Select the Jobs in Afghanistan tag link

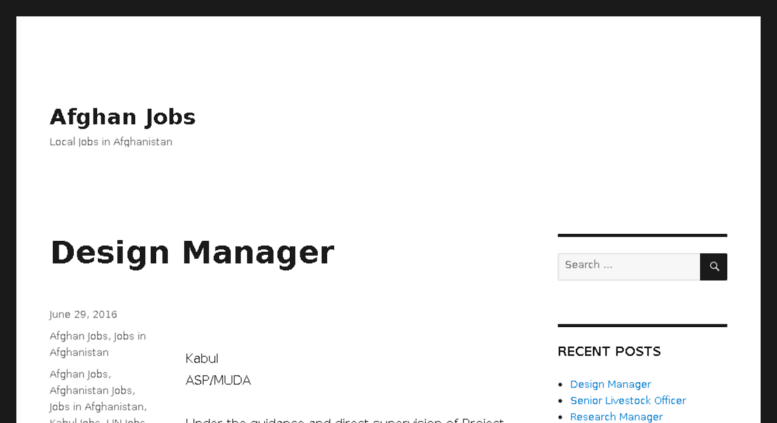(97, 407)
